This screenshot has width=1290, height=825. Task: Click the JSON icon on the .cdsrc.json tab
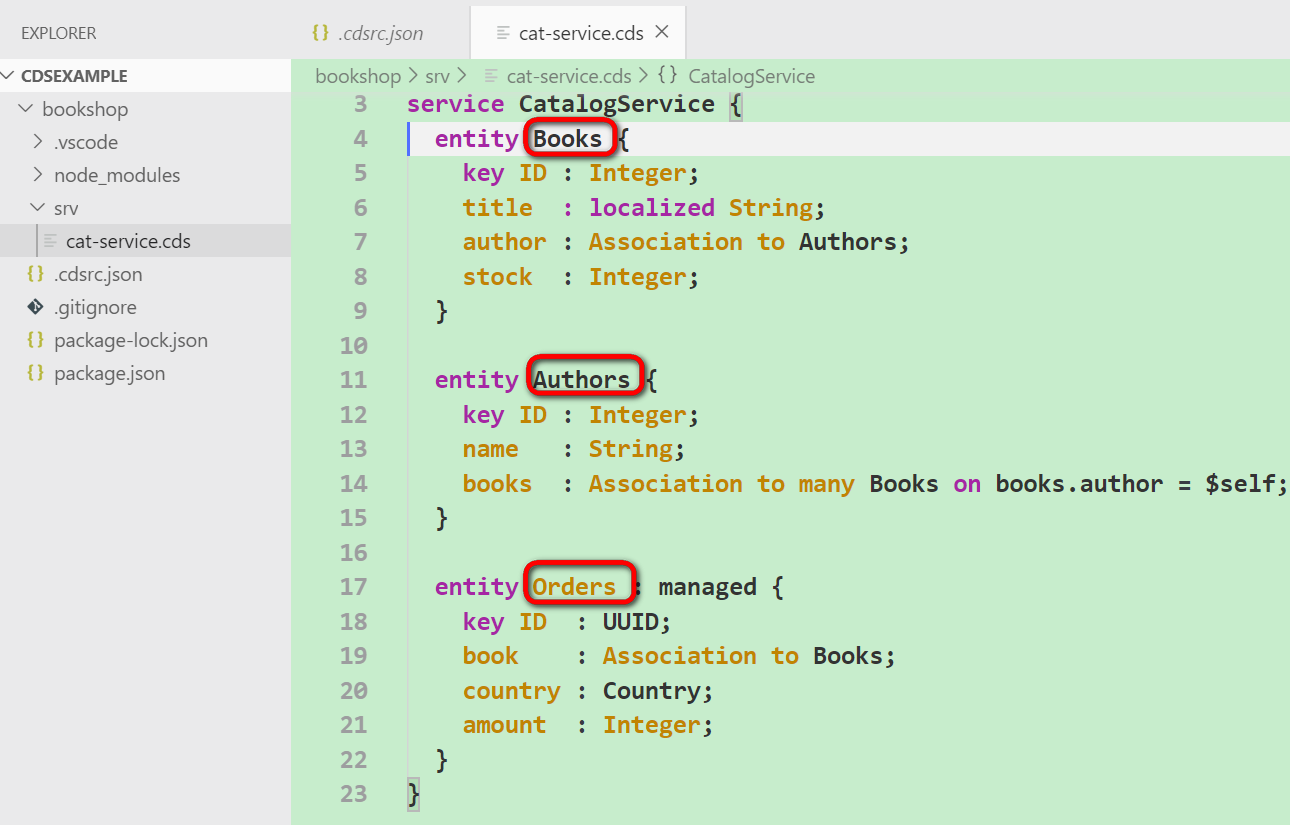(320, 32)
